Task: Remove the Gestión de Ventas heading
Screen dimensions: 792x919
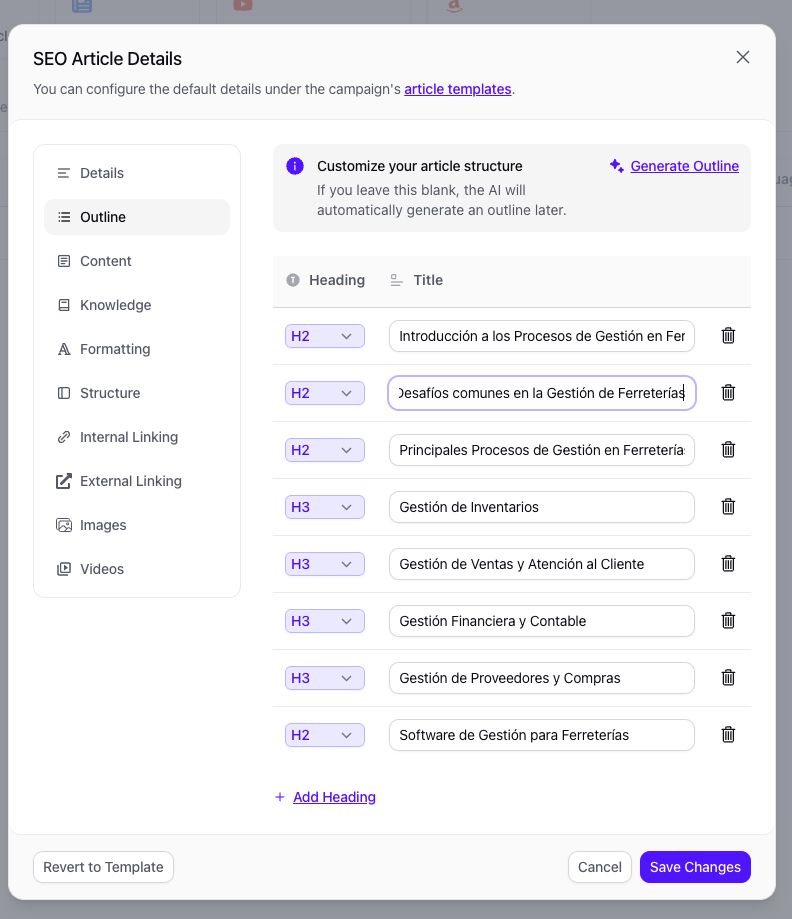Action: 728,564
